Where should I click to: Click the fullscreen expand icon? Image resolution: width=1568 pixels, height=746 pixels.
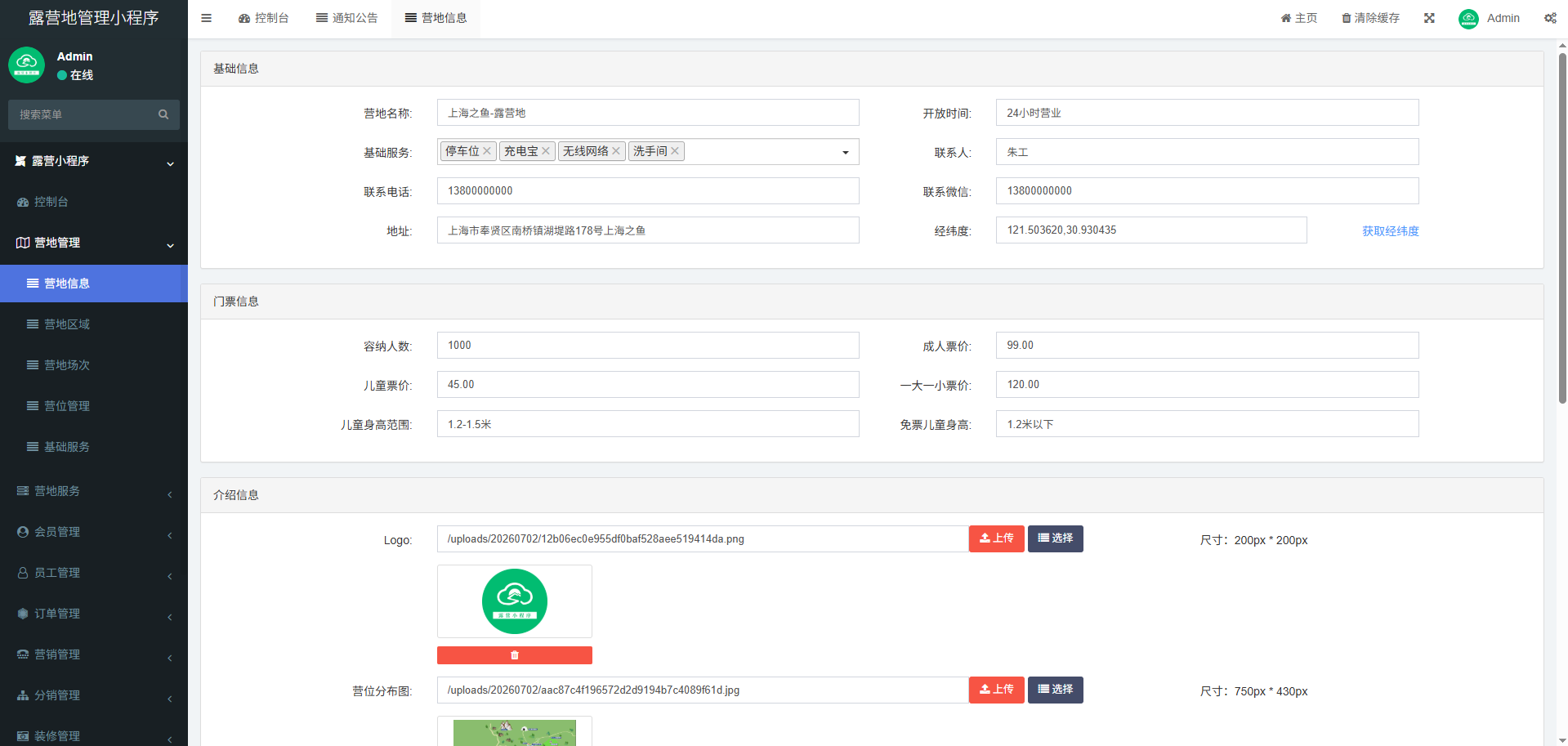click(x=1429, y=18)
